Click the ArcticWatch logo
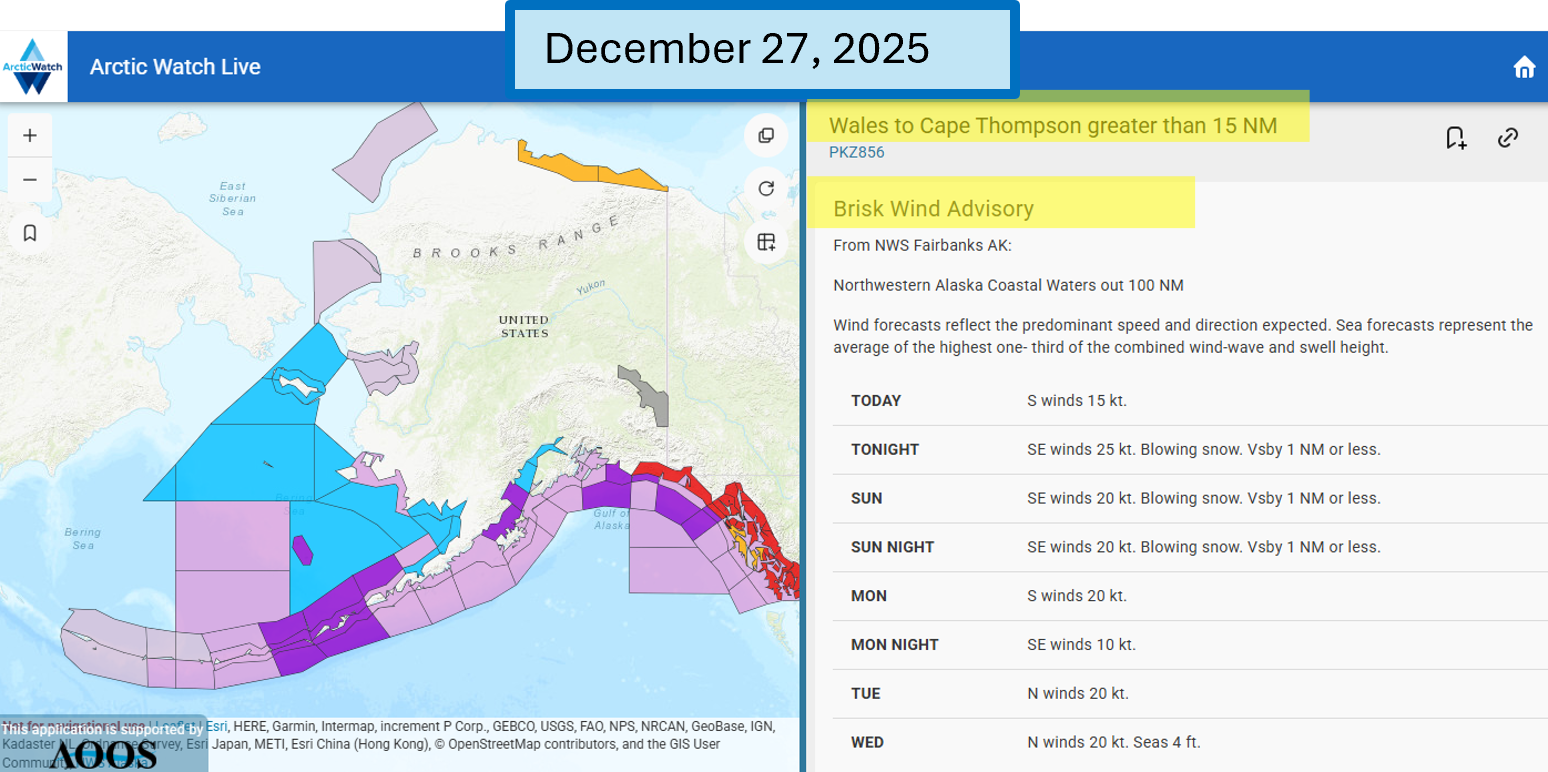1548x772 pixels. pos(33,67)
